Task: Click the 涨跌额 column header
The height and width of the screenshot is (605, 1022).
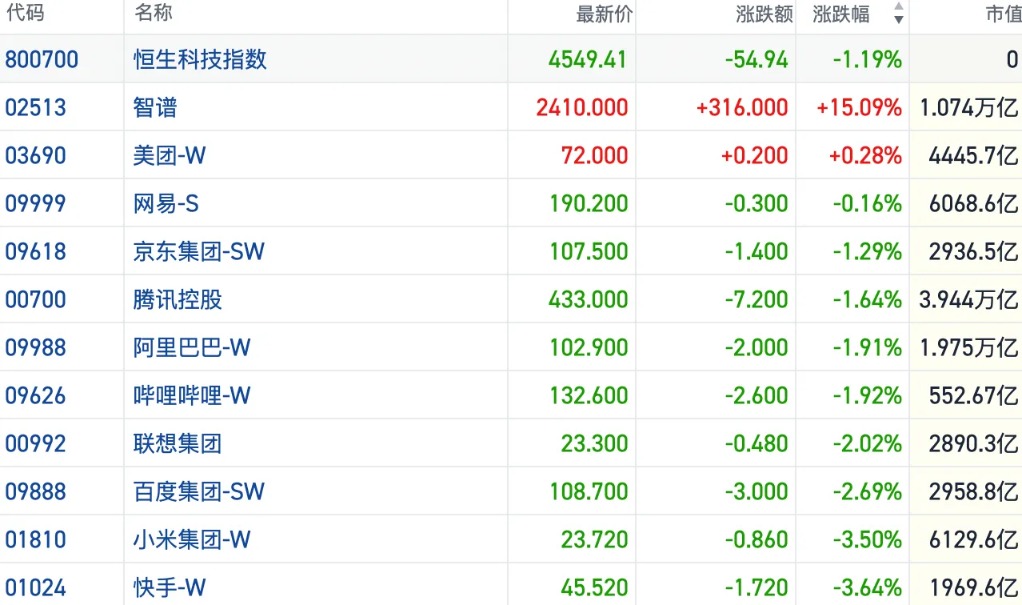Action: 764,14
